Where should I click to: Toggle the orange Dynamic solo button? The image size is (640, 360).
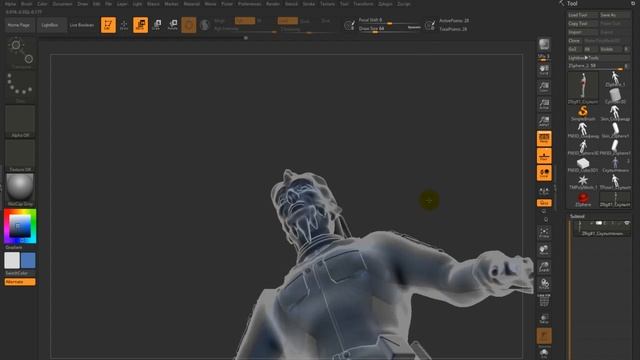(544, 336)
